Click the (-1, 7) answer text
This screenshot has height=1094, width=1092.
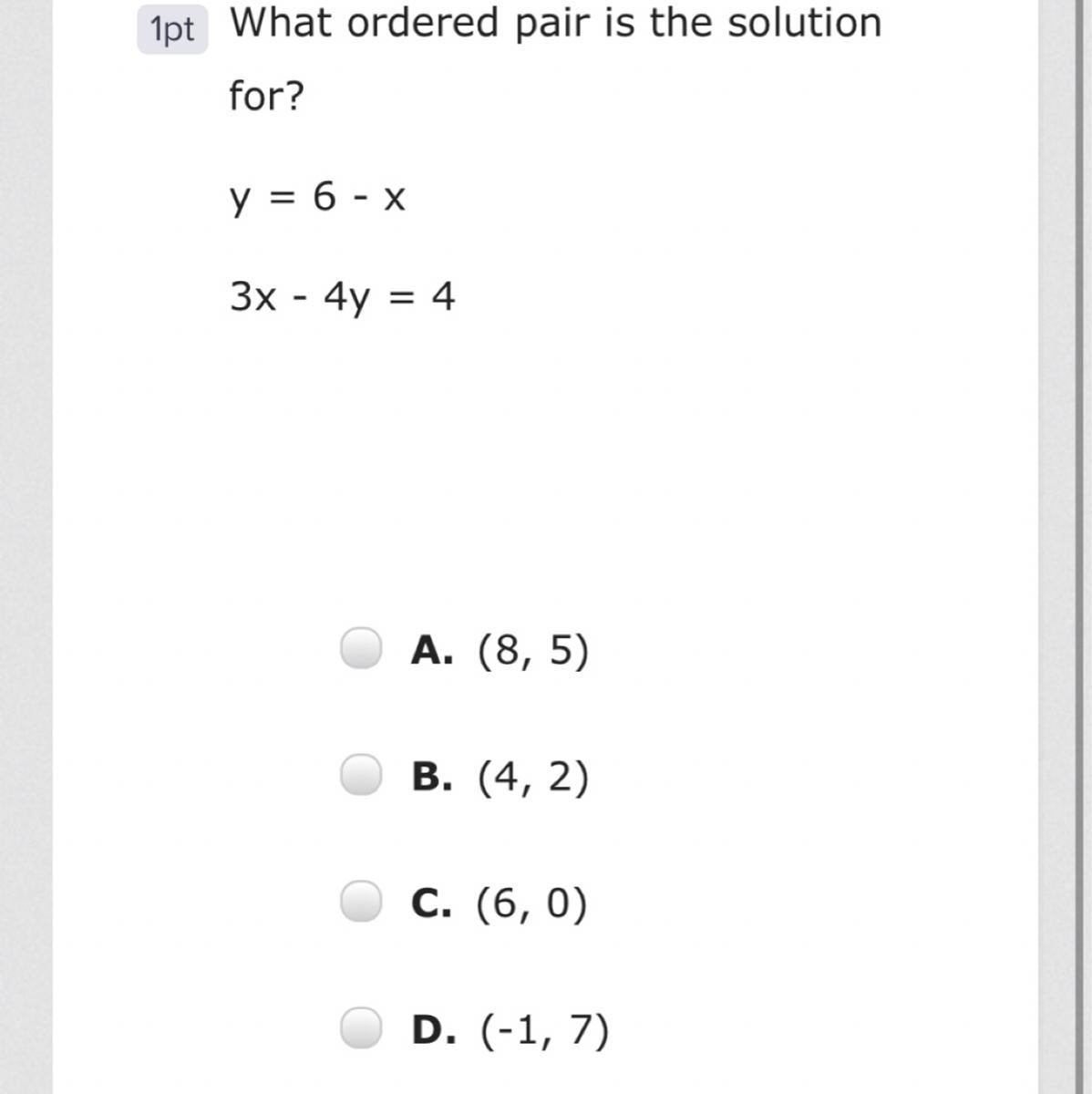(544, 1030)
